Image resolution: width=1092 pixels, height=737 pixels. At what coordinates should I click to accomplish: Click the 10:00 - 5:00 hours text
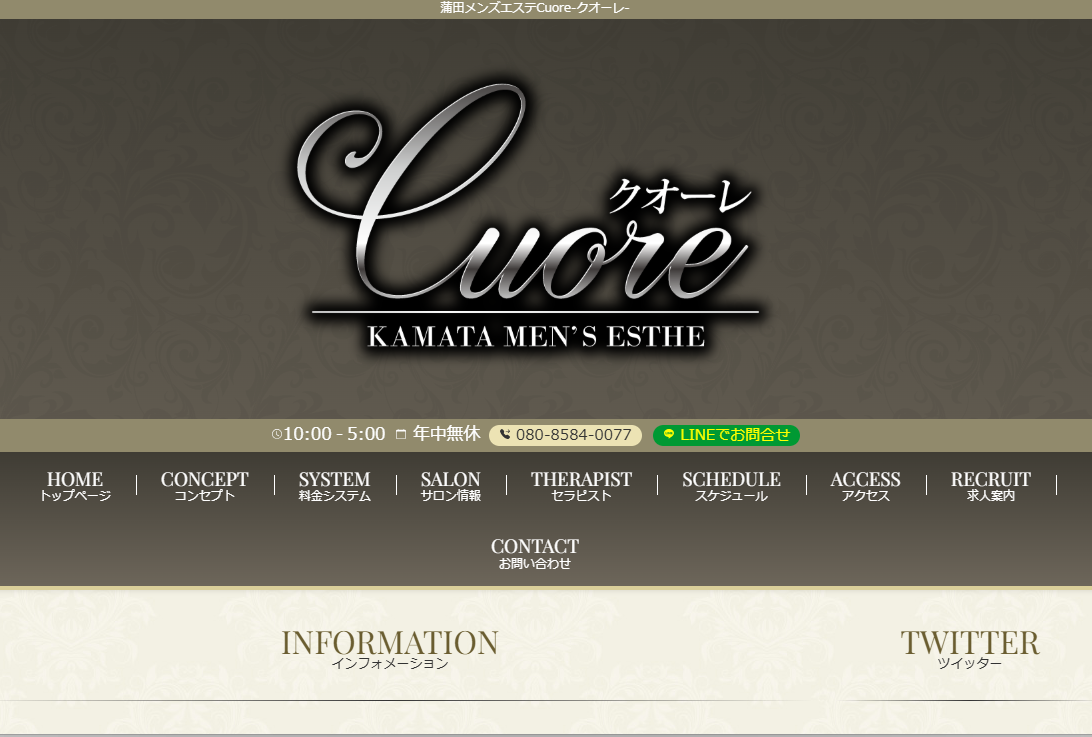[334, 434]
